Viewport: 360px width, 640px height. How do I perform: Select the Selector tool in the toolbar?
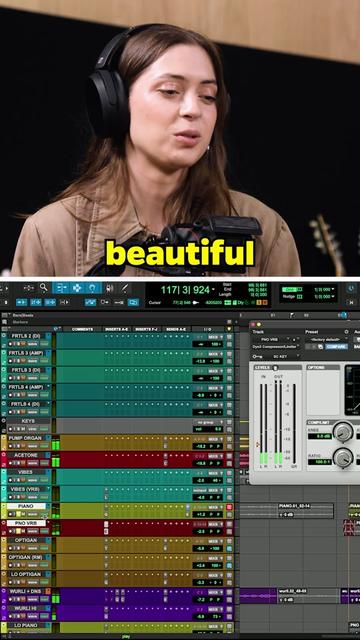click(77, 288)
